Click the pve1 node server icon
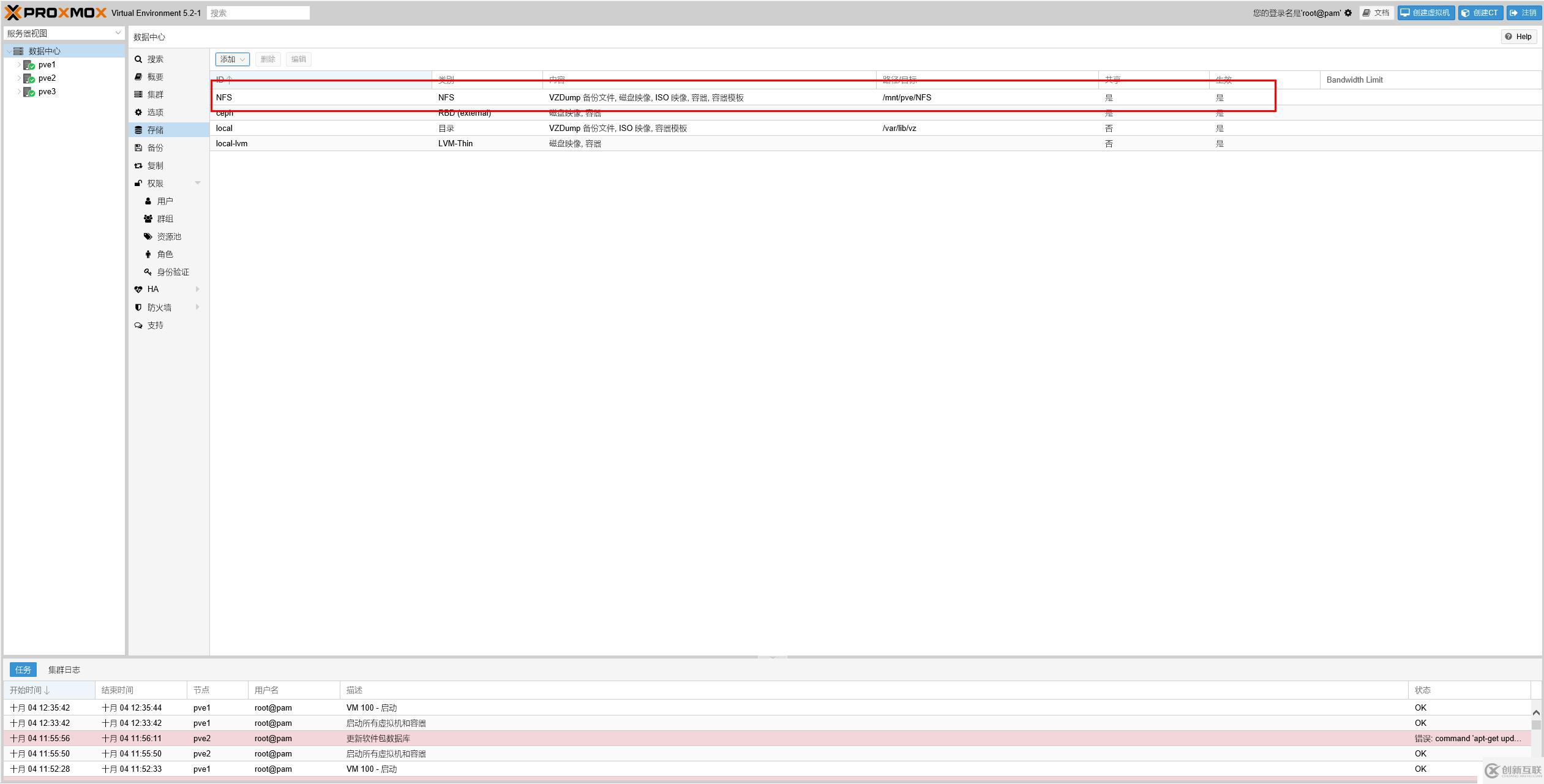1544x784 pixels. point(29,65)
